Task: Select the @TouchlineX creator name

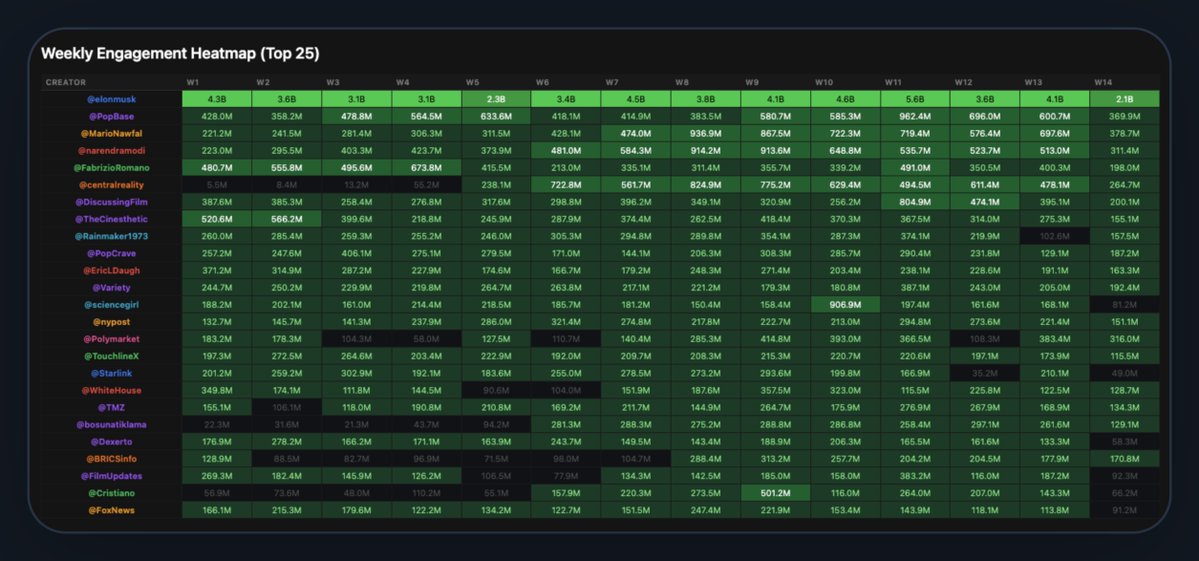Action: [x=112, y=356]
